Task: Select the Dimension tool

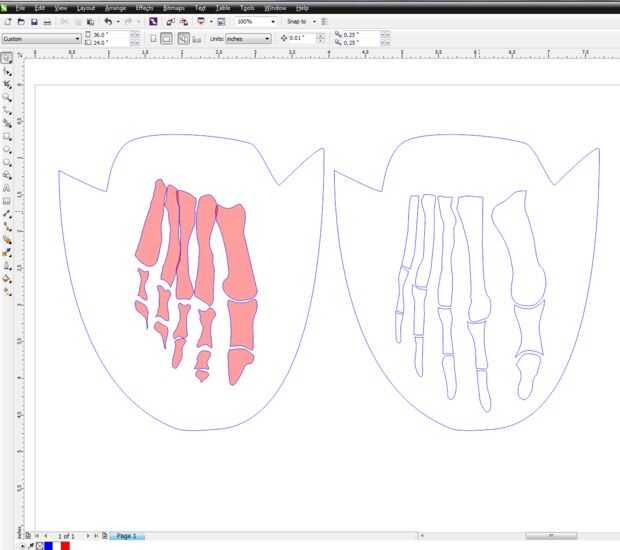Action: (7, 214)
